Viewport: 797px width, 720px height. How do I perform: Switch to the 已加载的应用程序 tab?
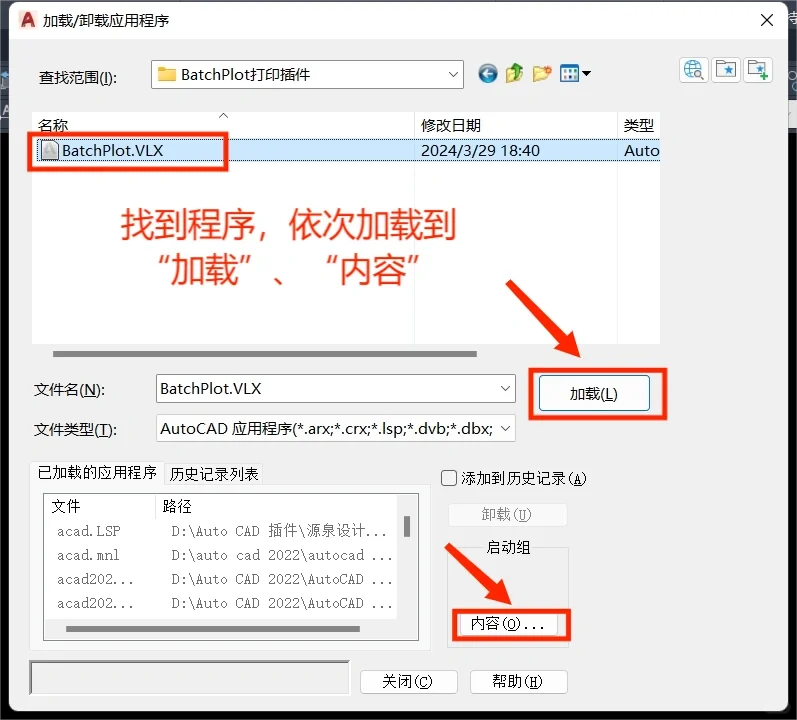[x=97, y=473]
